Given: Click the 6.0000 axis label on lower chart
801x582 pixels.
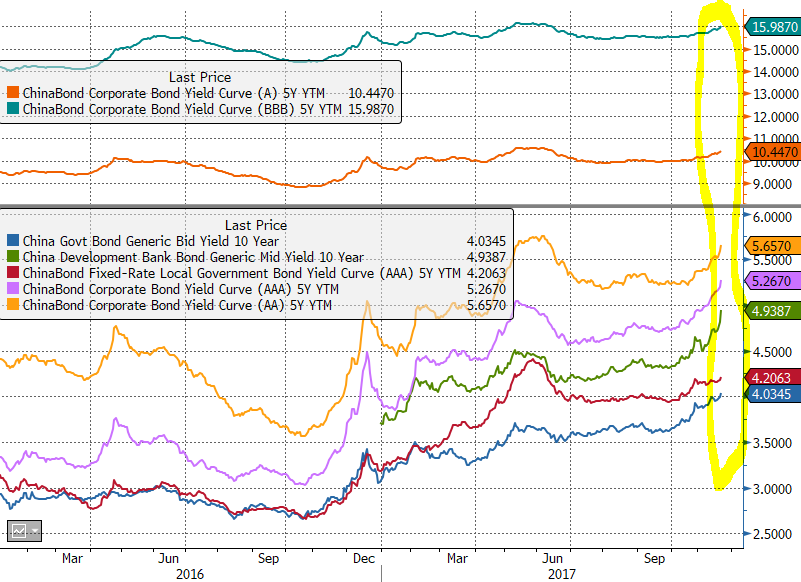Looking at the screenshot, I should 772,217.
